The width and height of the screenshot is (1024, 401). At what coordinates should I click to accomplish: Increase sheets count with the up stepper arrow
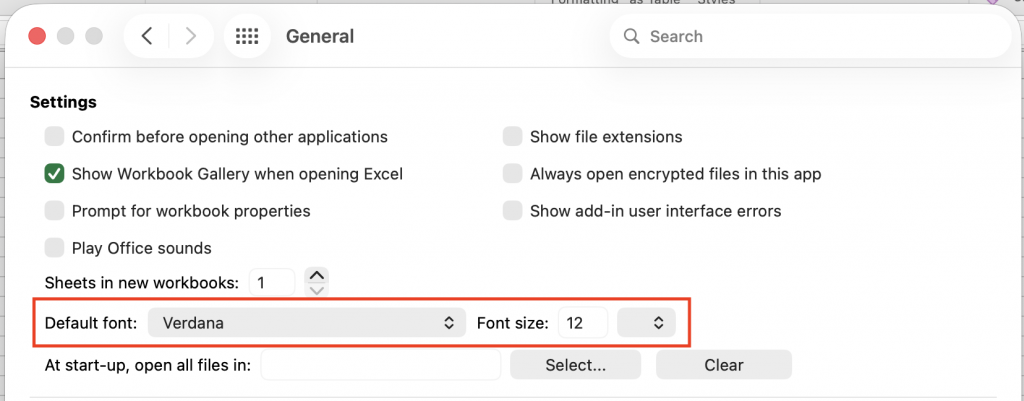point(317,276)
